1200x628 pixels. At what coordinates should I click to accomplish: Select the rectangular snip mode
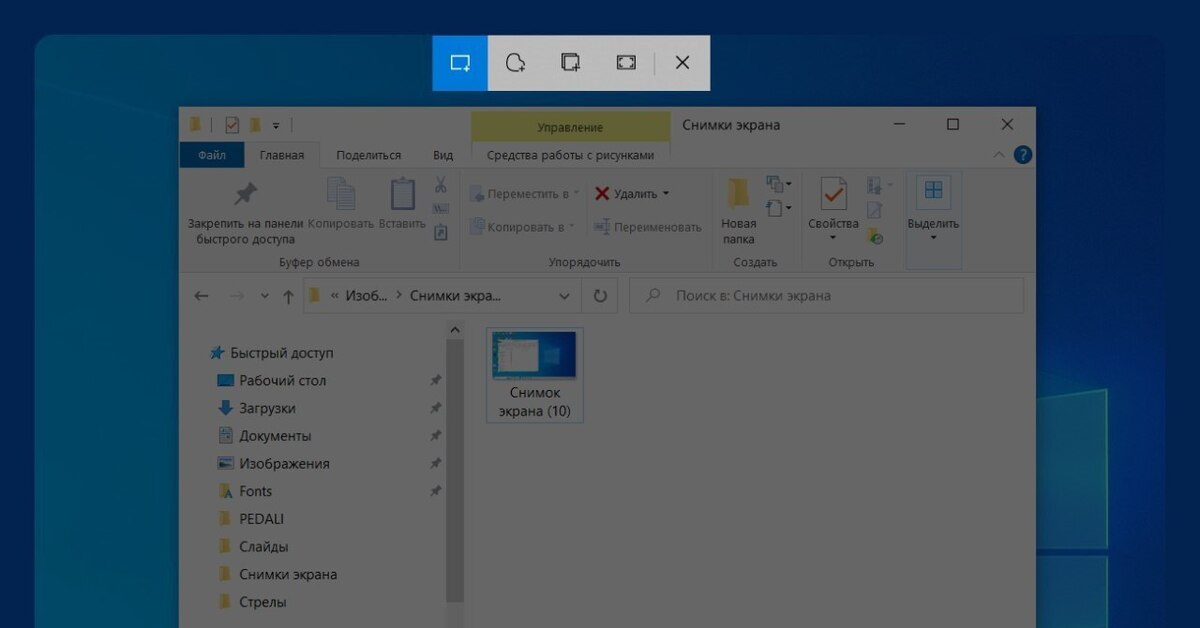460,63
